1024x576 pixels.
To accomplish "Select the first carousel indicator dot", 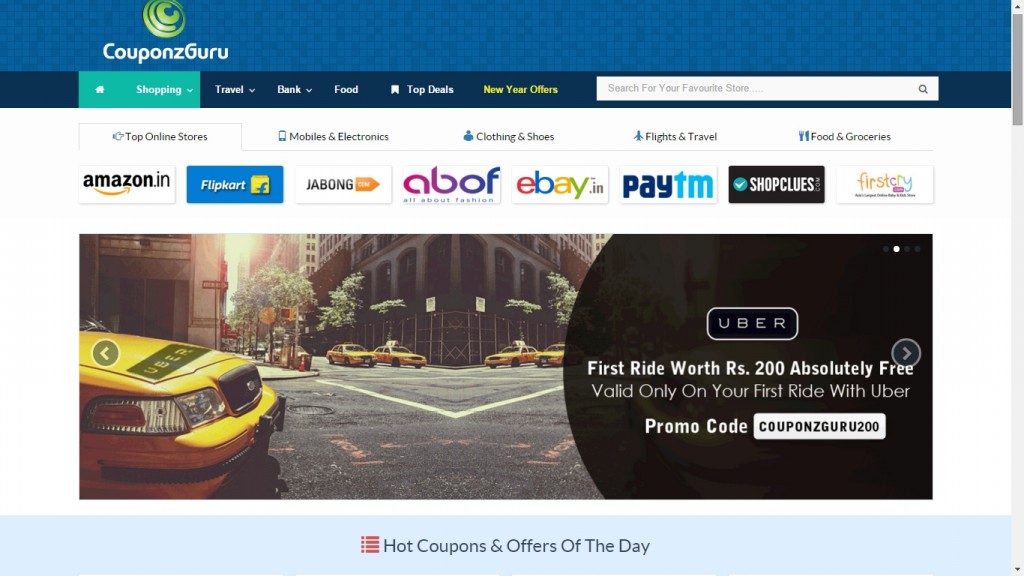I will coord(886,249).
